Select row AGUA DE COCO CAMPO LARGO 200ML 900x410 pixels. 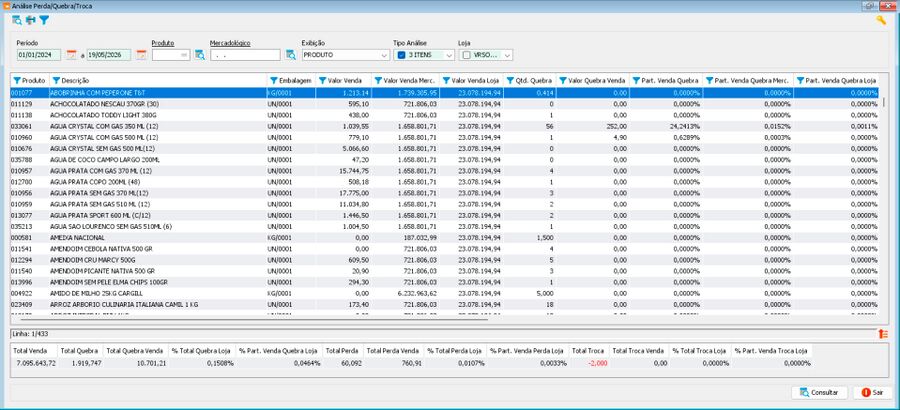[444, 160]
